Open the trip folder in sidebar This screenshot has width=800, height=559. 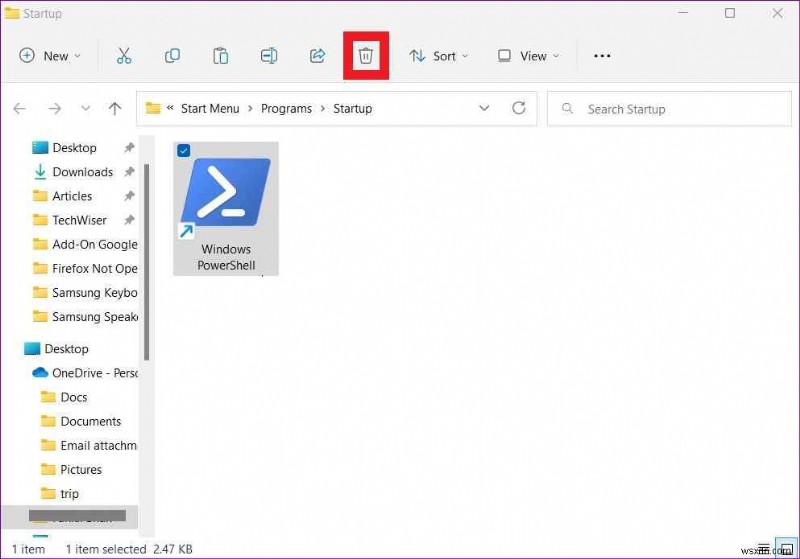69,494
